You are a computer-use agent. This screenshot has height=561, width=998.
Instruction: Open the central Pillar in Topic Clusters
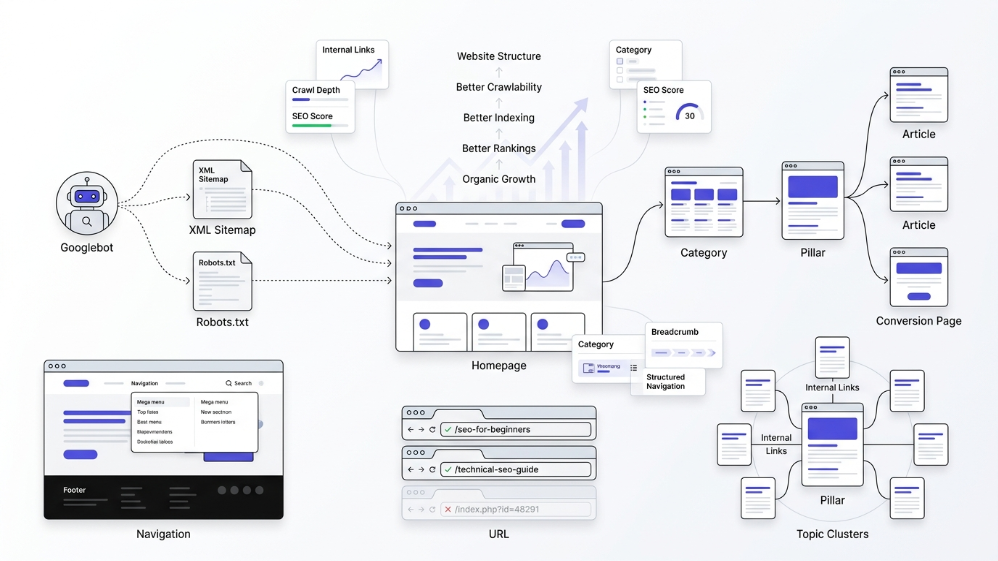click(x=832, y=444)
